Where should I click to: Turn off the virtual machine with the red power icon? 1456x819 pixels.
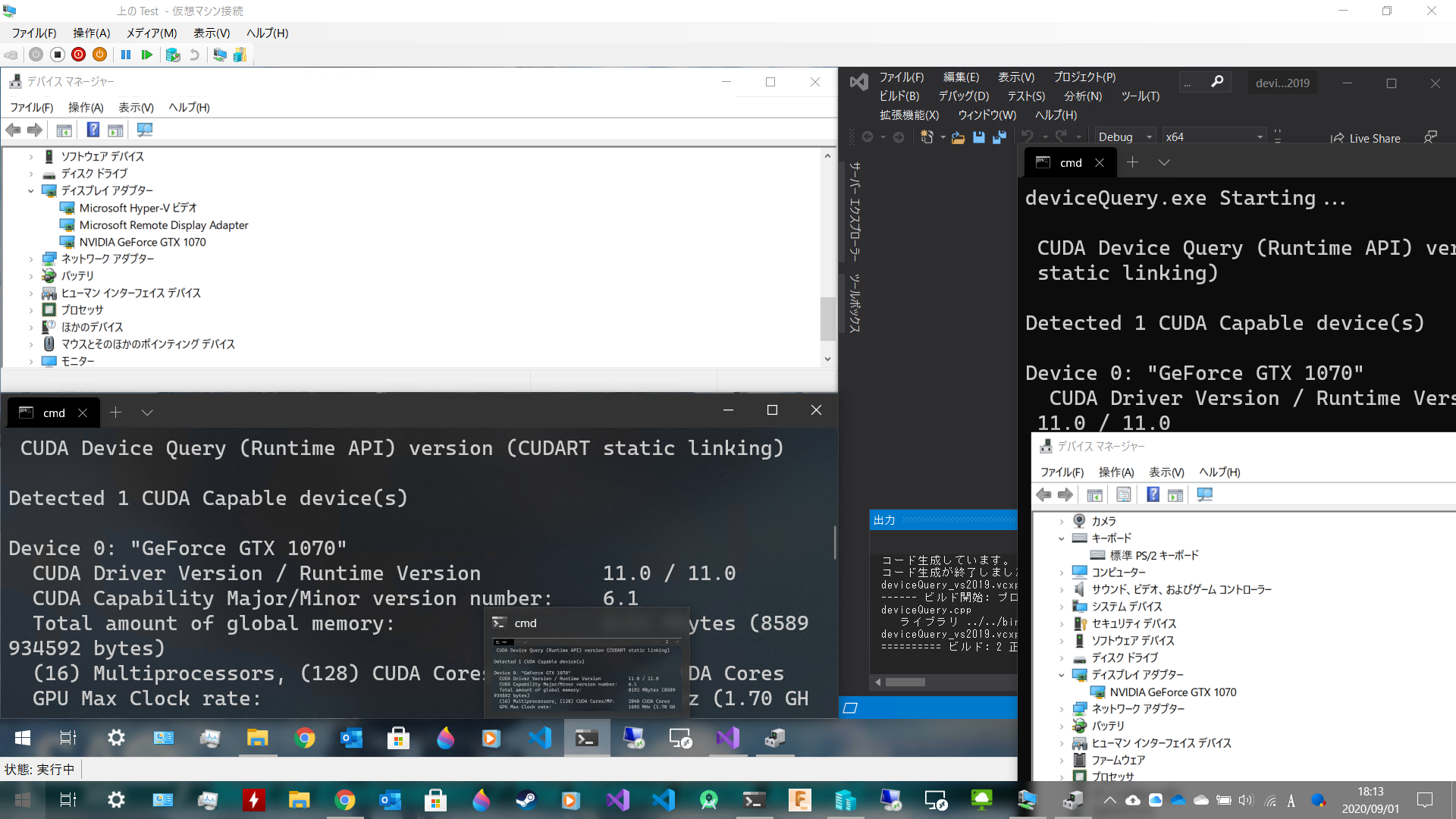[78, 55]
